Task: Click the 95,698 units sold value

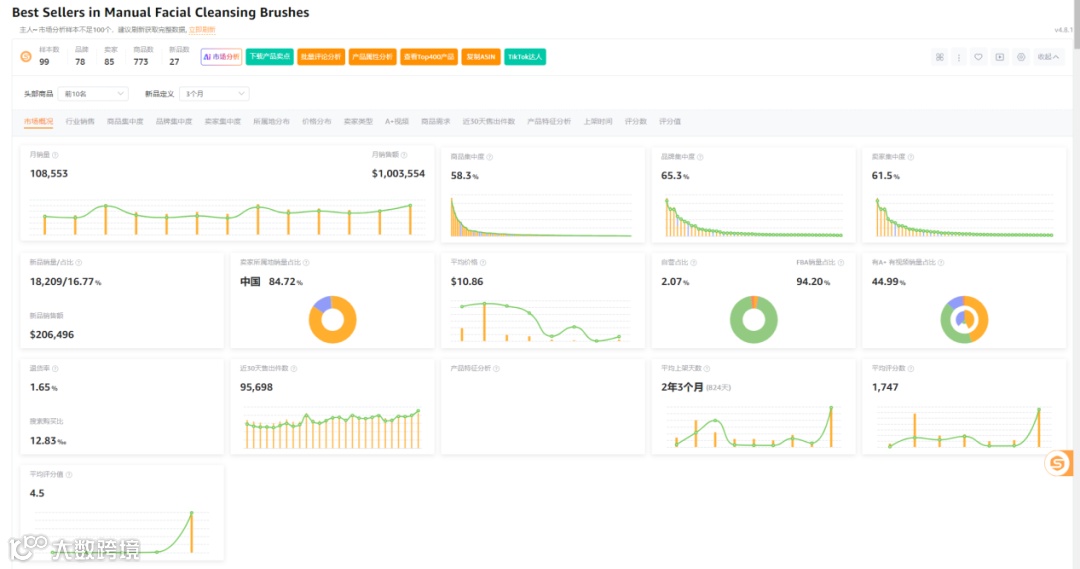Action: pos(256,387)
